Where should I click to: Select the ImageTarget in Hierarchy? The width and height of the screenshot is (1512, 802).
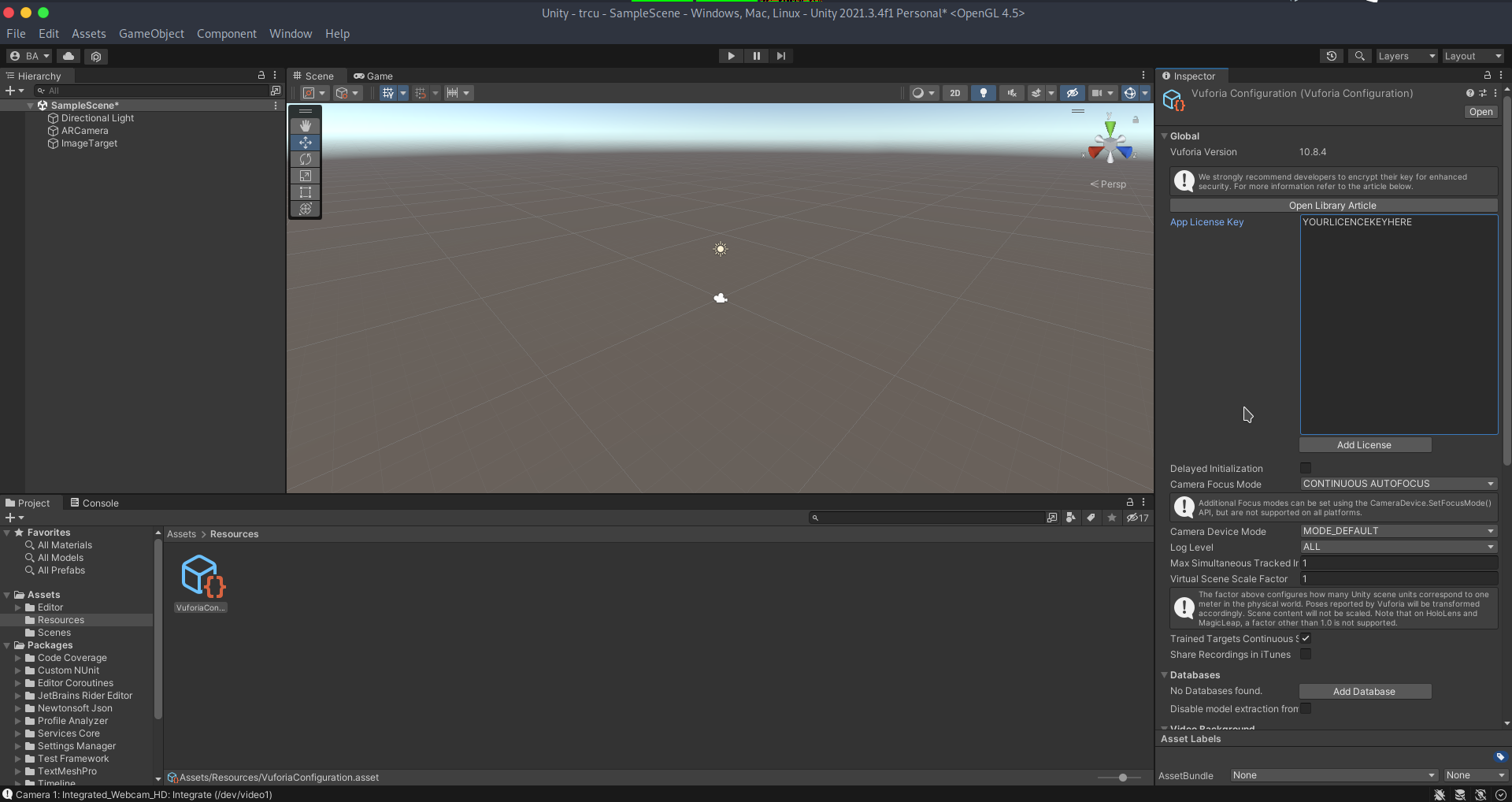point(89,143)
